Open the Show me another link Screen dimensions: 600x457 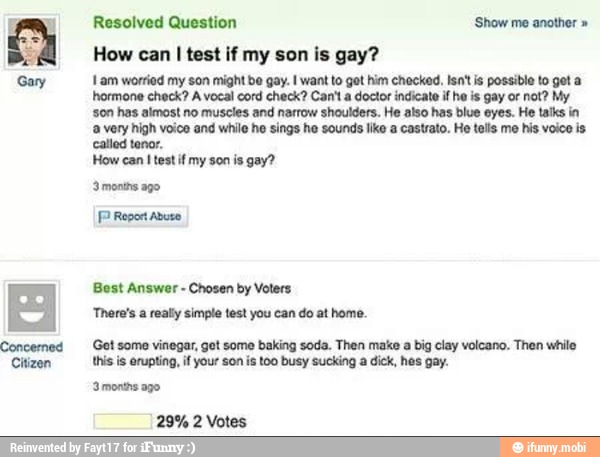[x=520, y=22]
